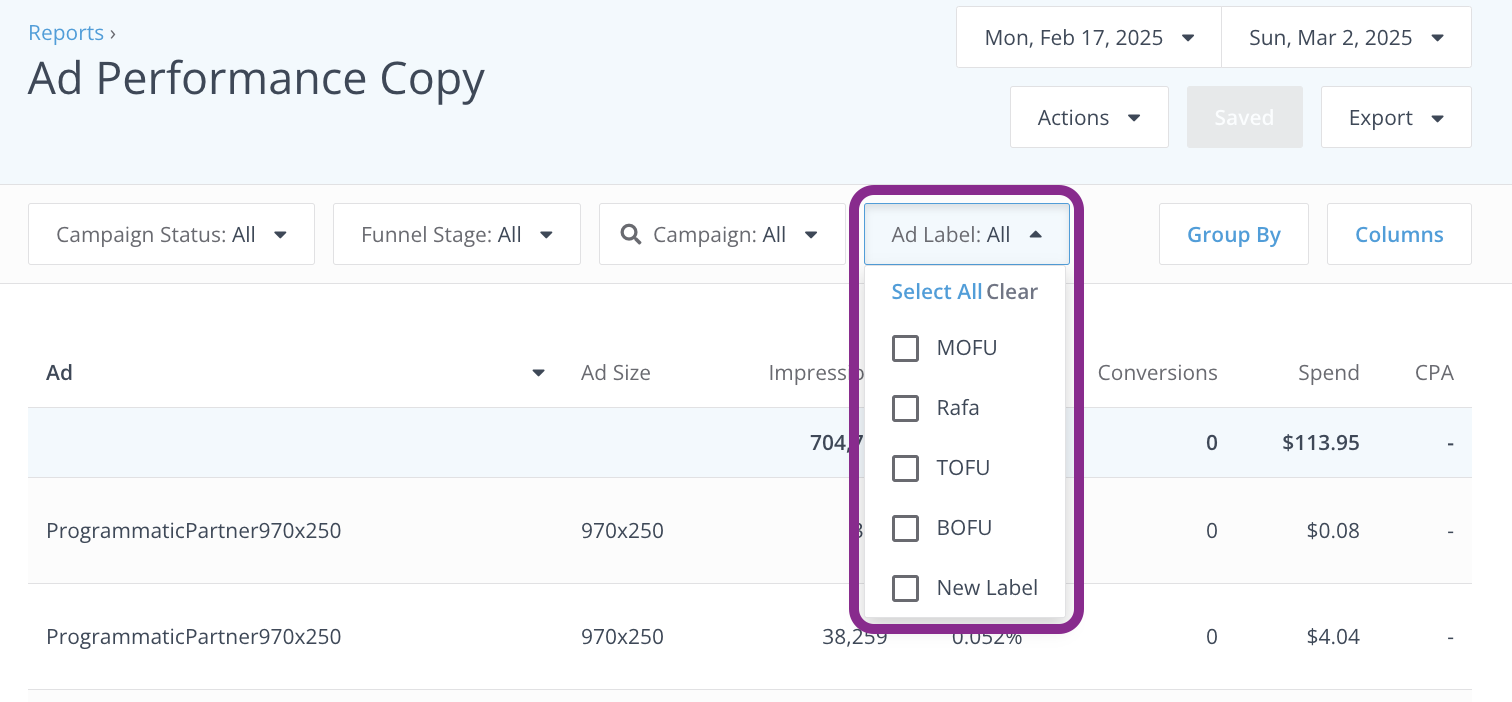Viewport: 1512px width, 702px height.
Task: Check the Rafa label checkbox
Action: [x=905, y=408]
